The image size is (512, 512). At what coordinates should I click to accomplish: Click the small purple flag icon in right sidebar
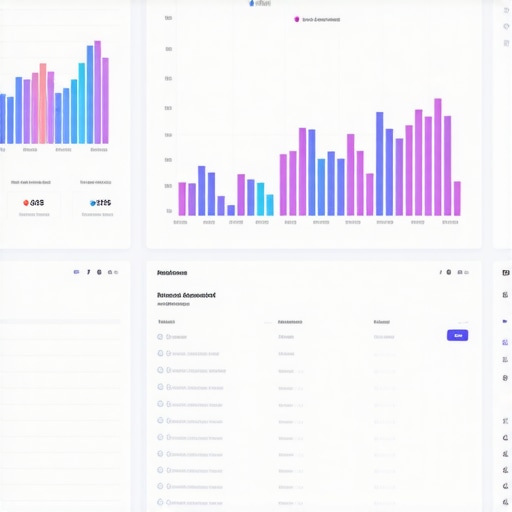(x=505, y=321)
